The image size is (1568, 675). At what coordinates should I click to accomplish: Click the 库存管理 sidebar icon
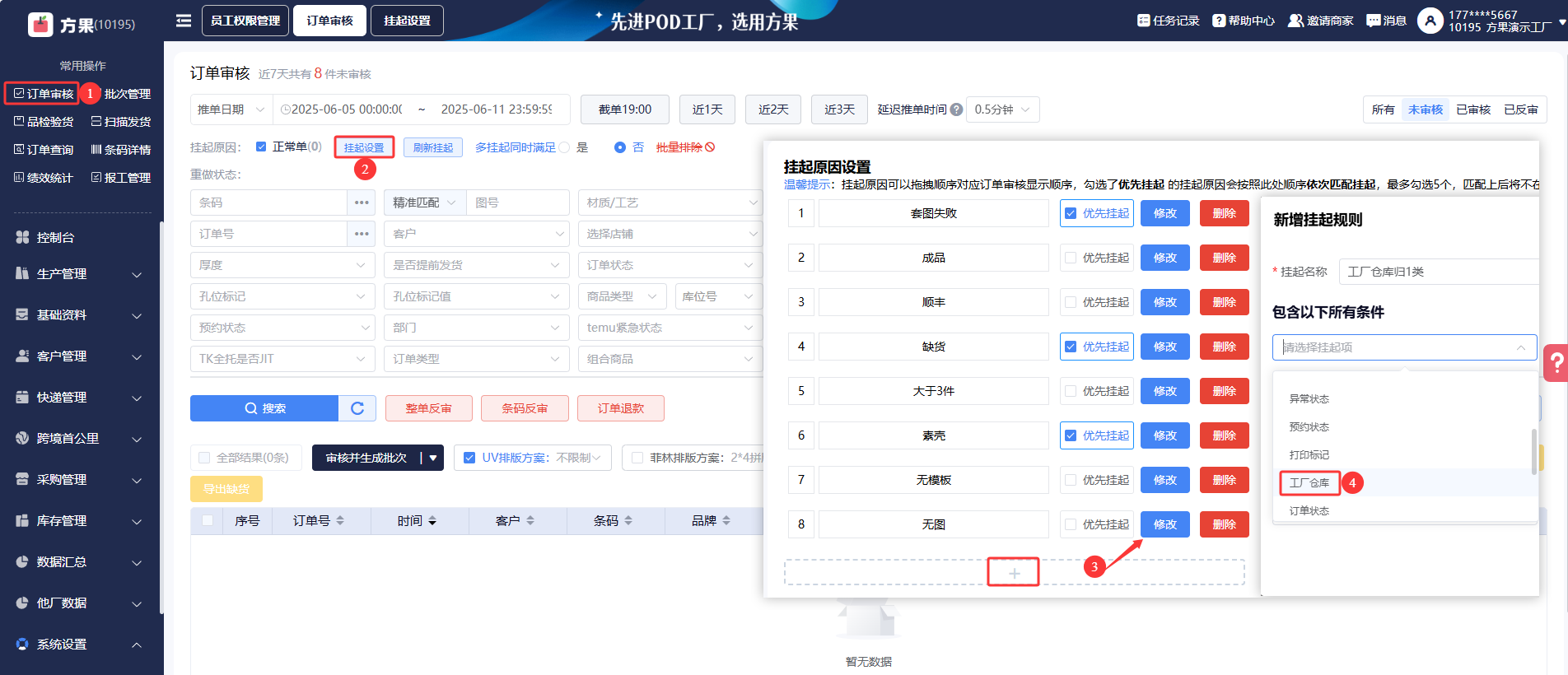point(22,520)
